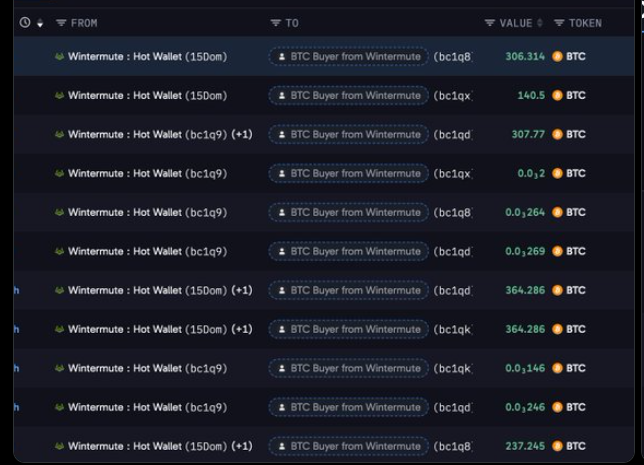
Task: Sort by value using VALUE sort arrows
Action: click(540, 23)
